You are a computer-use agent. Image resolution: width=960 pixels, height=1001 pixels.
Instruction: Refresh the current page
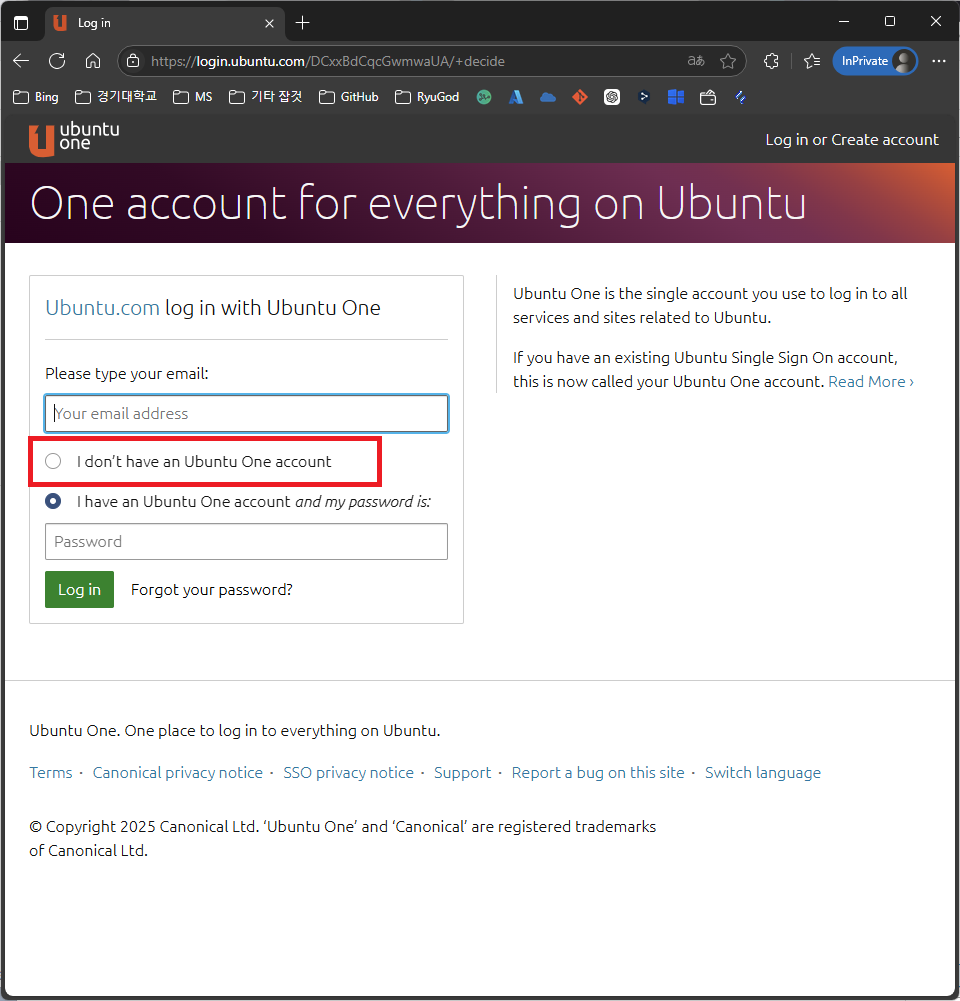click(x=57, y=61)
